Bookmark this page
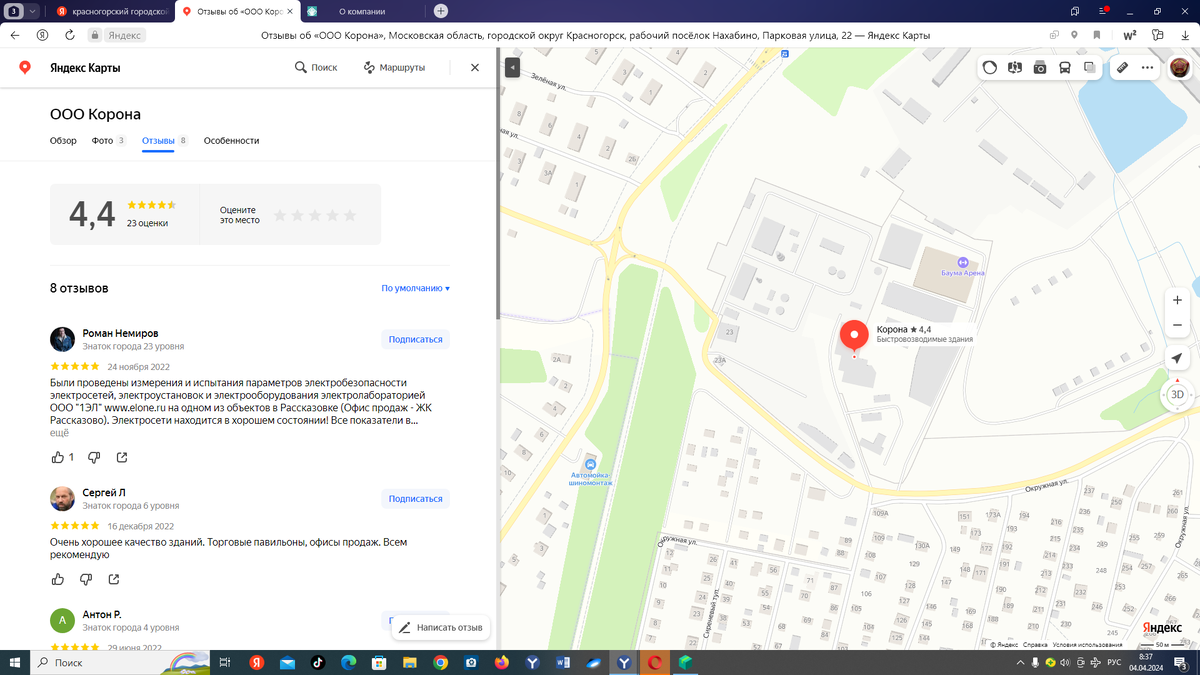Viewport: 1200px width, 675px height. click(x=1097, y=35)
